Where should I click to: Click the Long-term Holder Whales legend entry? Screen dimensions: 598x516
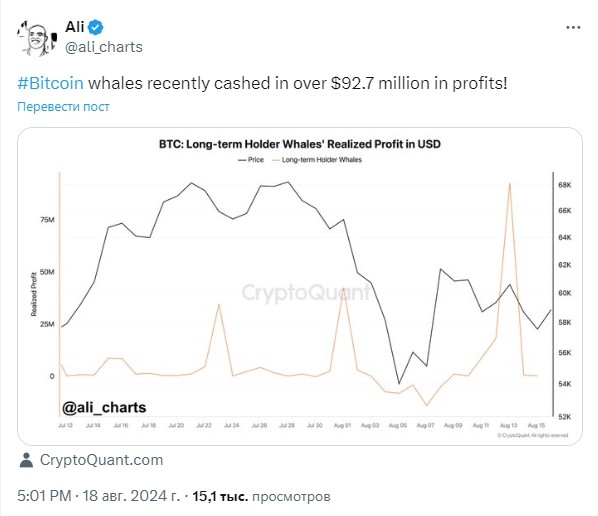coord(317,160)
